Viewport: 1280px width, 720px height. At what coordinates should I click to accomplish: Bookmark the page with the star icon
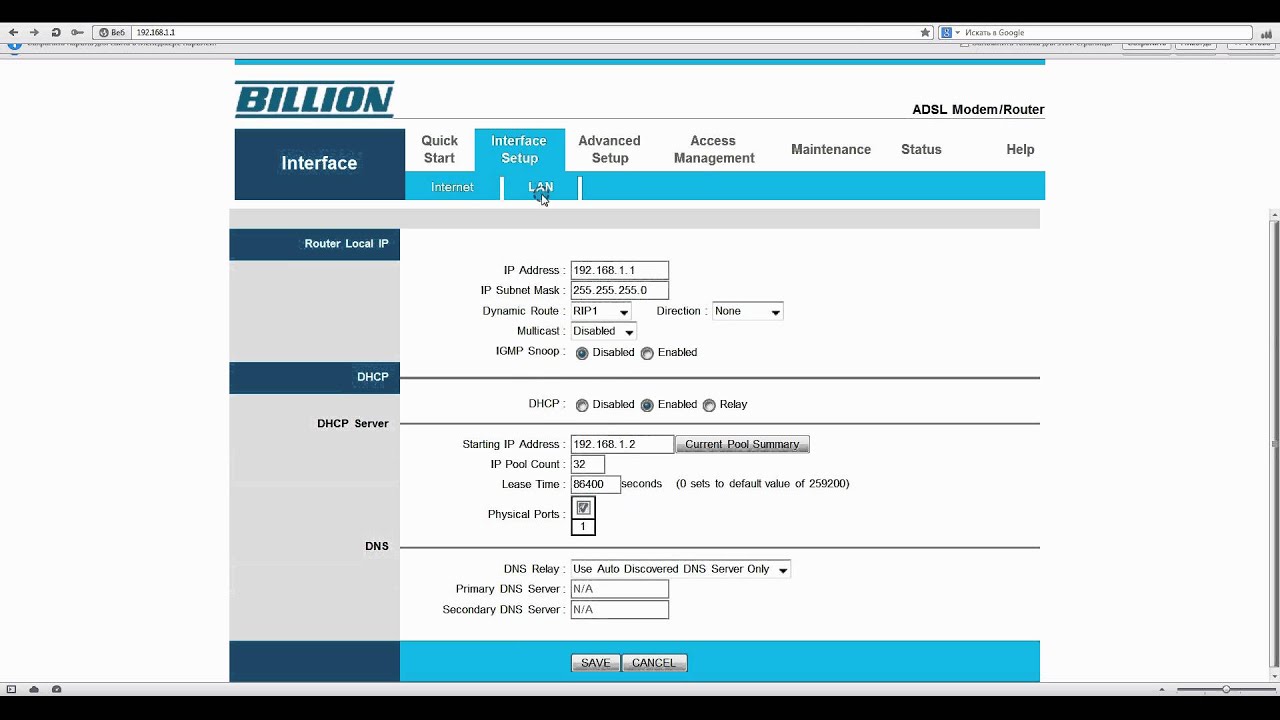coord(925,33)
